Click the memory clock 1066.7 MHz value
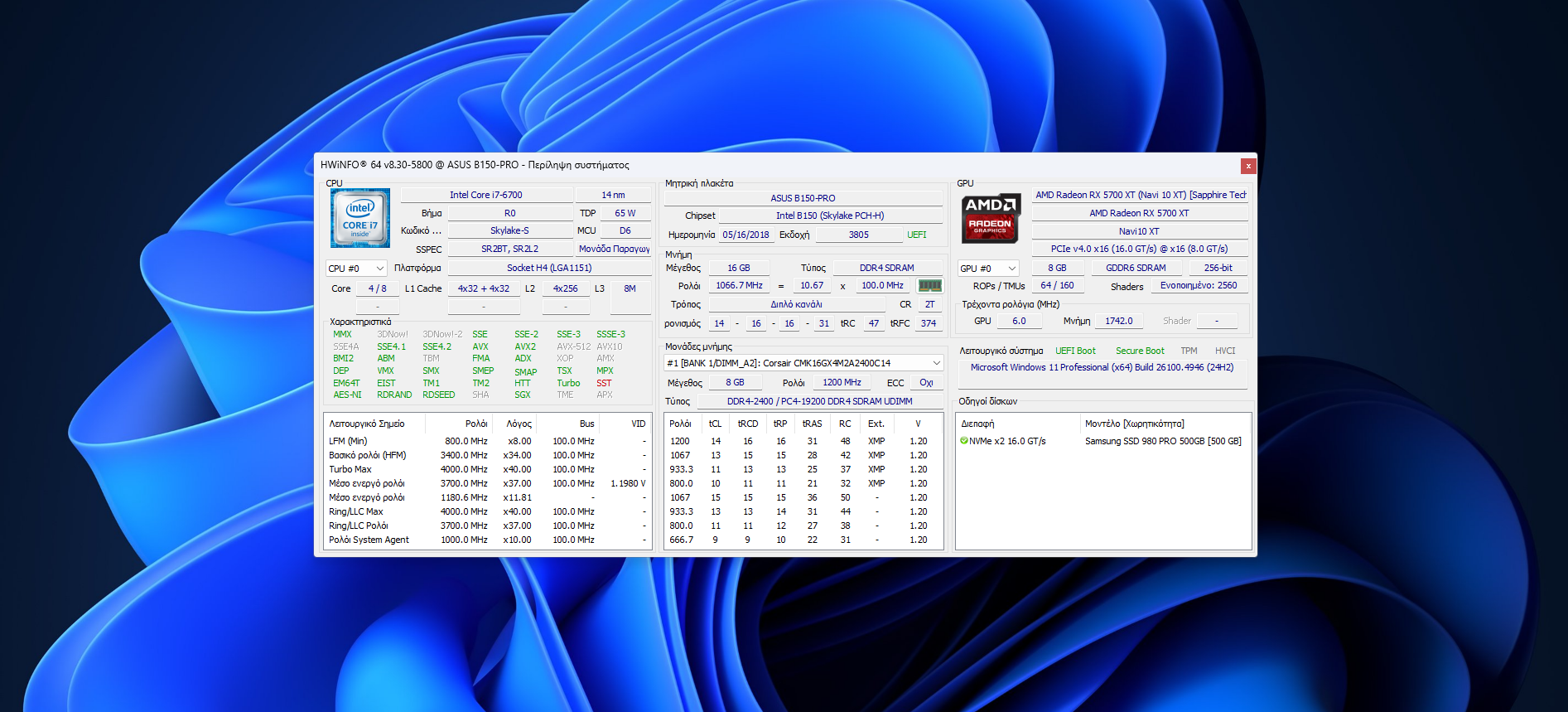The height and width of the screenshot is (712, 1568). [x=739, y=285]
